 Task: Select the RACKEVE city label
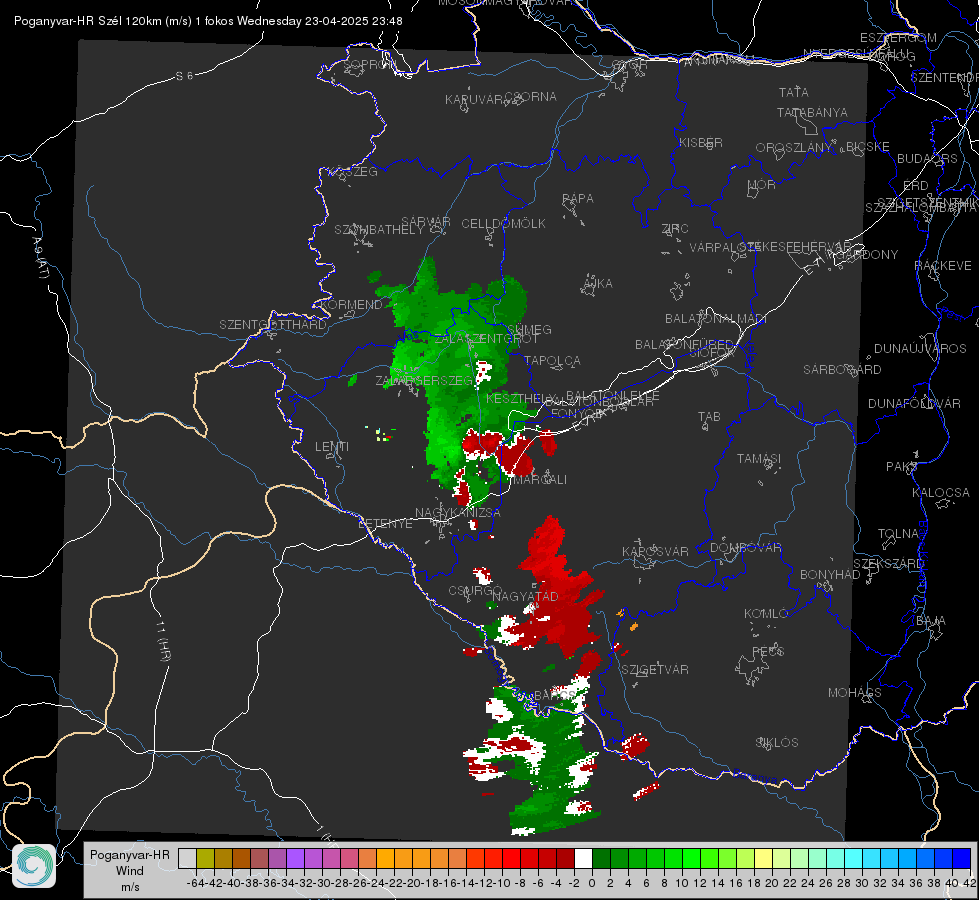coord(943,266)
